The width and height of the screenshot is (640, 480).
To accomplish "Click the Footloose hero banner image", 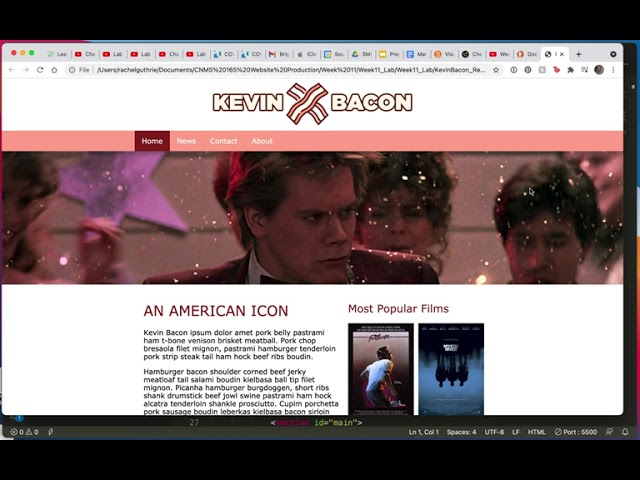I will (313, 218).
